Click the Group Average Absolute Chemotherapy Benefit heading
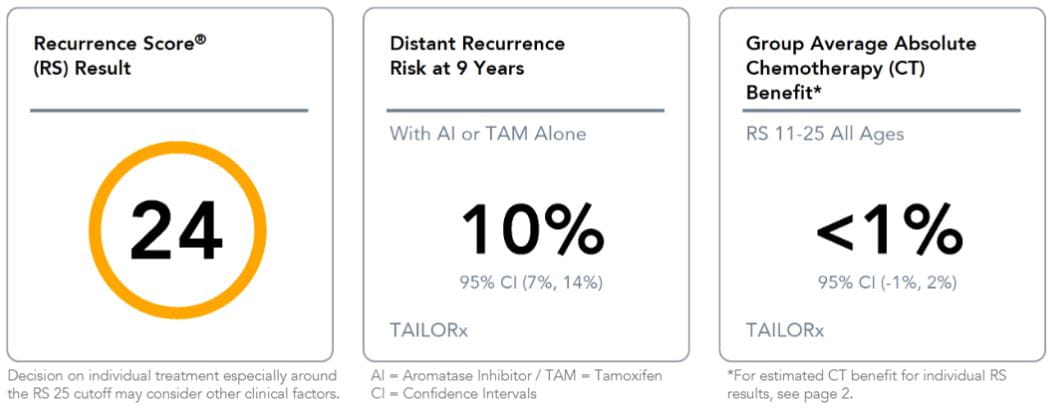Screen dimensions: 1057x414 [x=861, y=68]
